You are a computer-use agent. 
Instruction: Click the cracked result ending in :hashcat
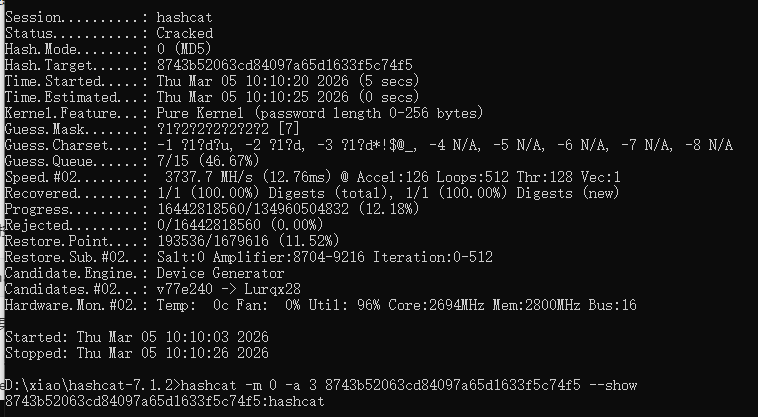[164, 401]
